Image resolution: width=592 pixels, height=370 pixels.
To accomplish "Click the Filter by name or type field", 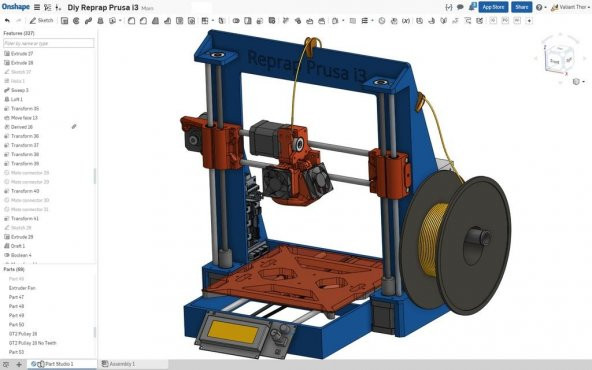I will click(x=49, y=43).
